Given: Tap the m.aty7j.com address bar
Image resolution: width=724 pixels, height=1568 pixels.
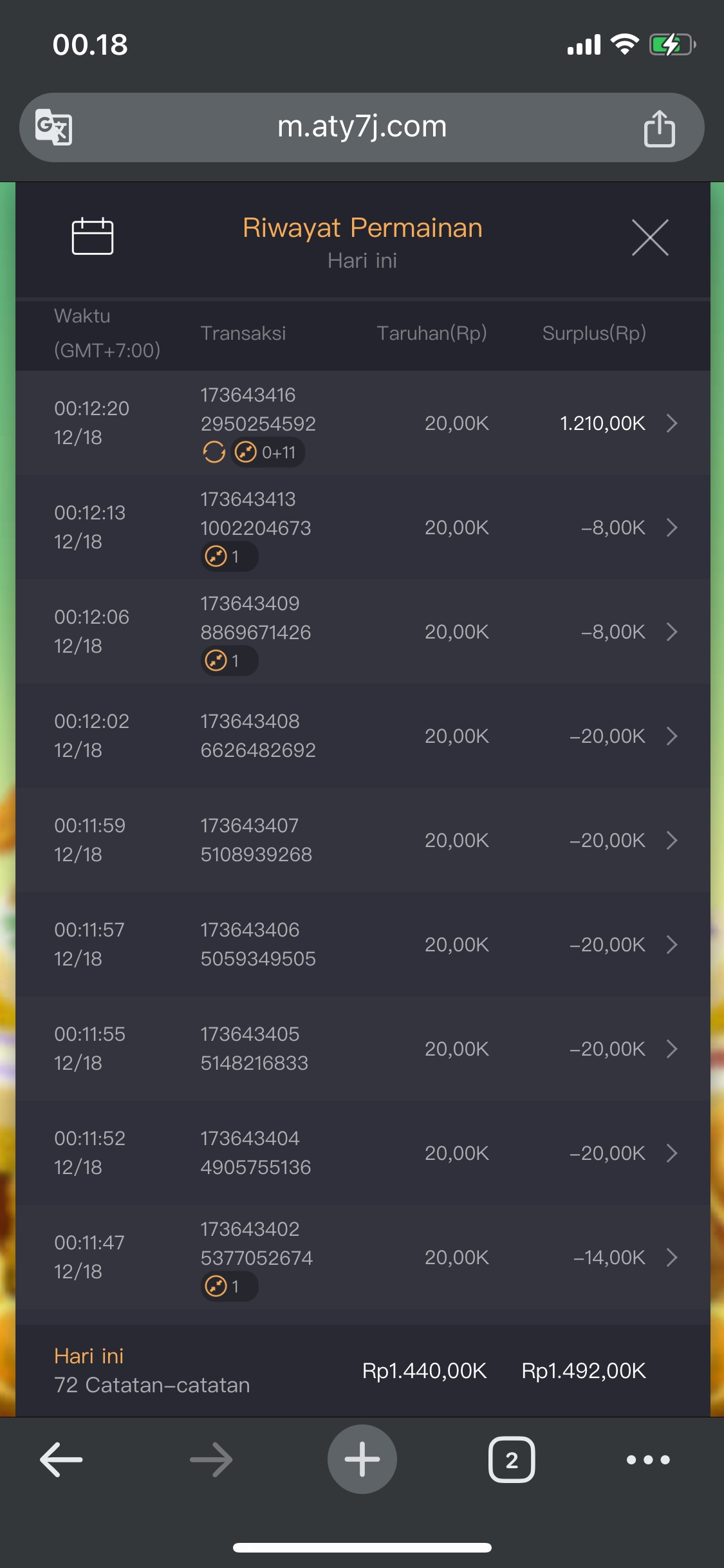Looking at the screenshot, I should click(362, 127).
